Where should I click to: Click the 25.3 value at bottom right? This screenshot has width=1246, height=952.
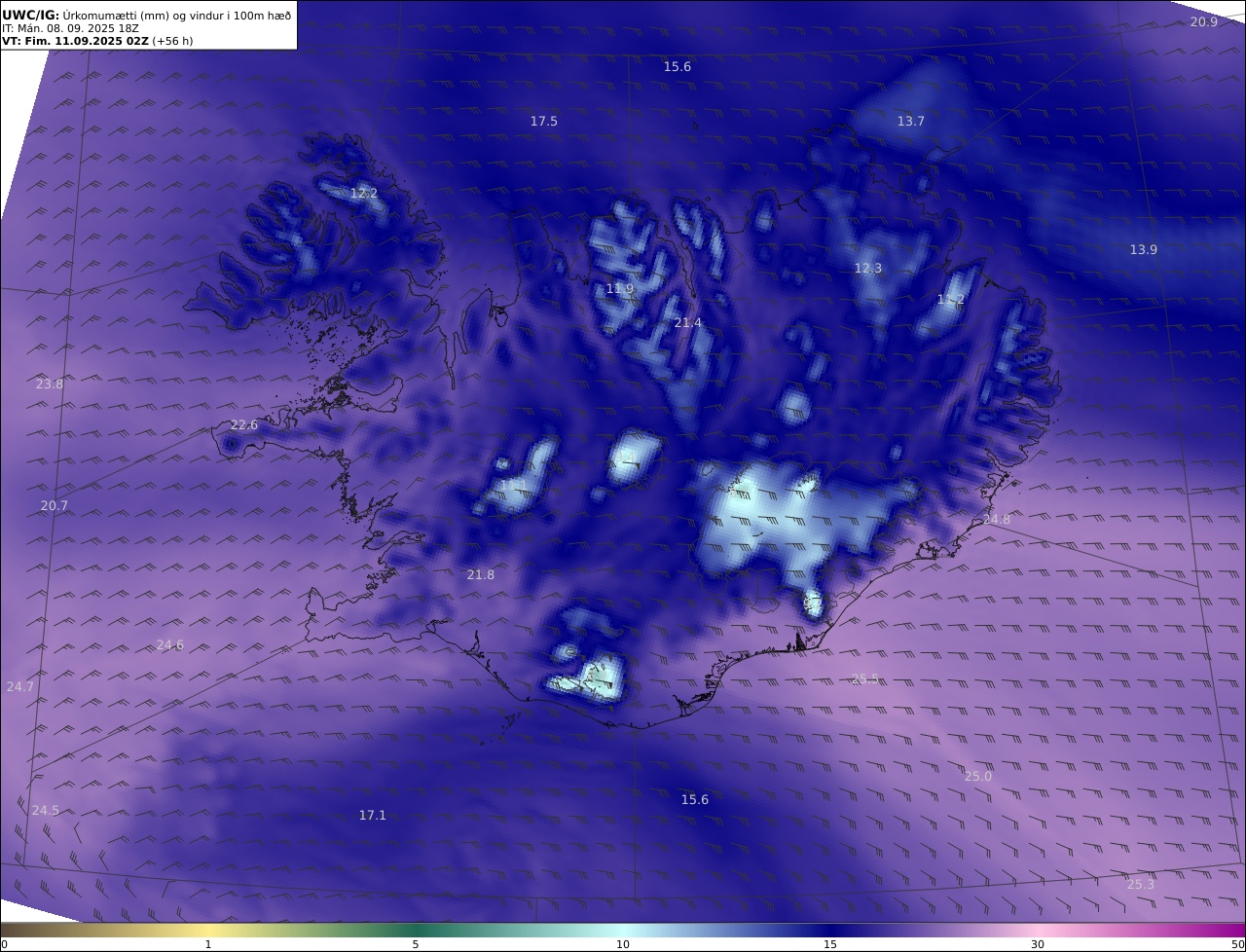[1141, 884]
